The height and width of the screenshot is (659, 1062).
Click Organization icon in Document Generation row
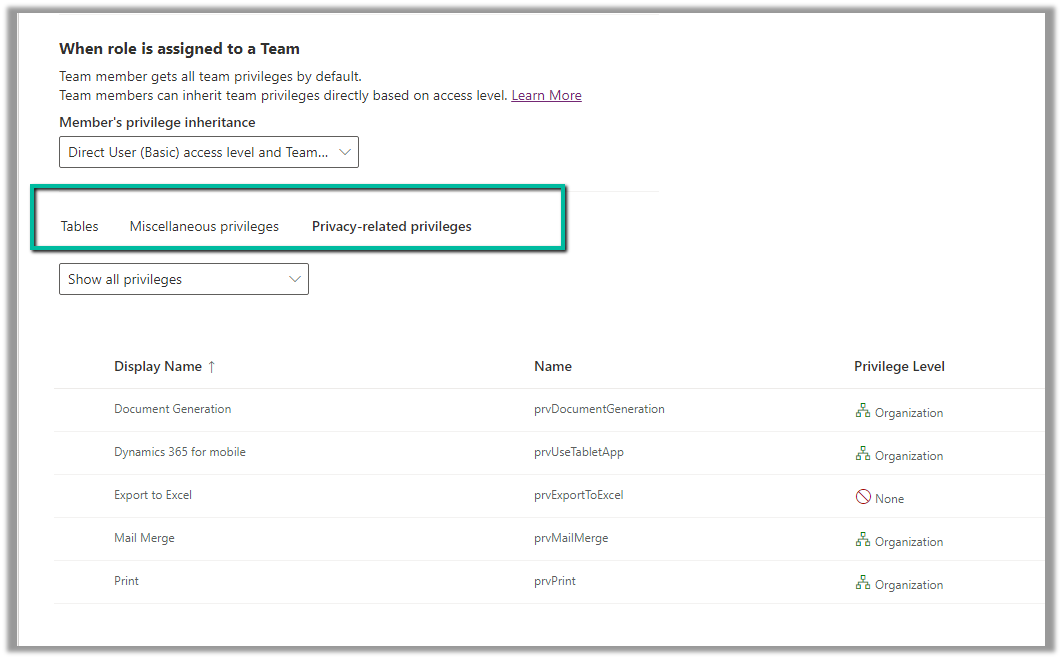click(x=863, y=411)
